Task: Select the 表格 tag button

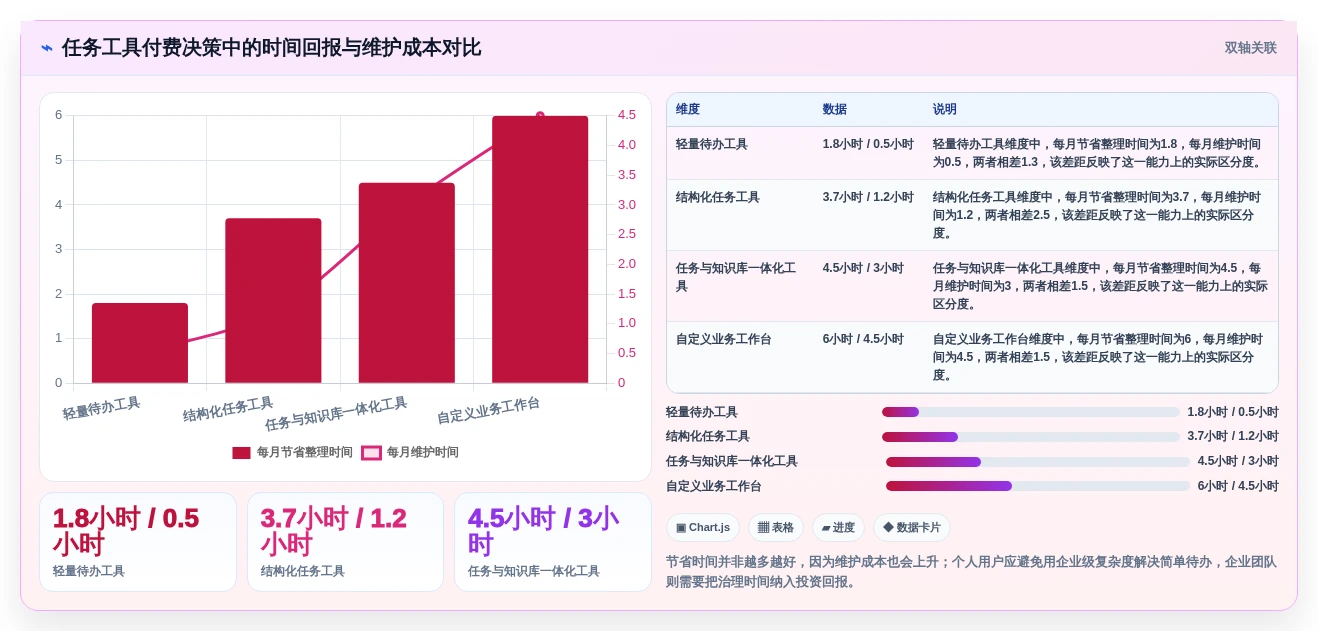Action: 776,528
